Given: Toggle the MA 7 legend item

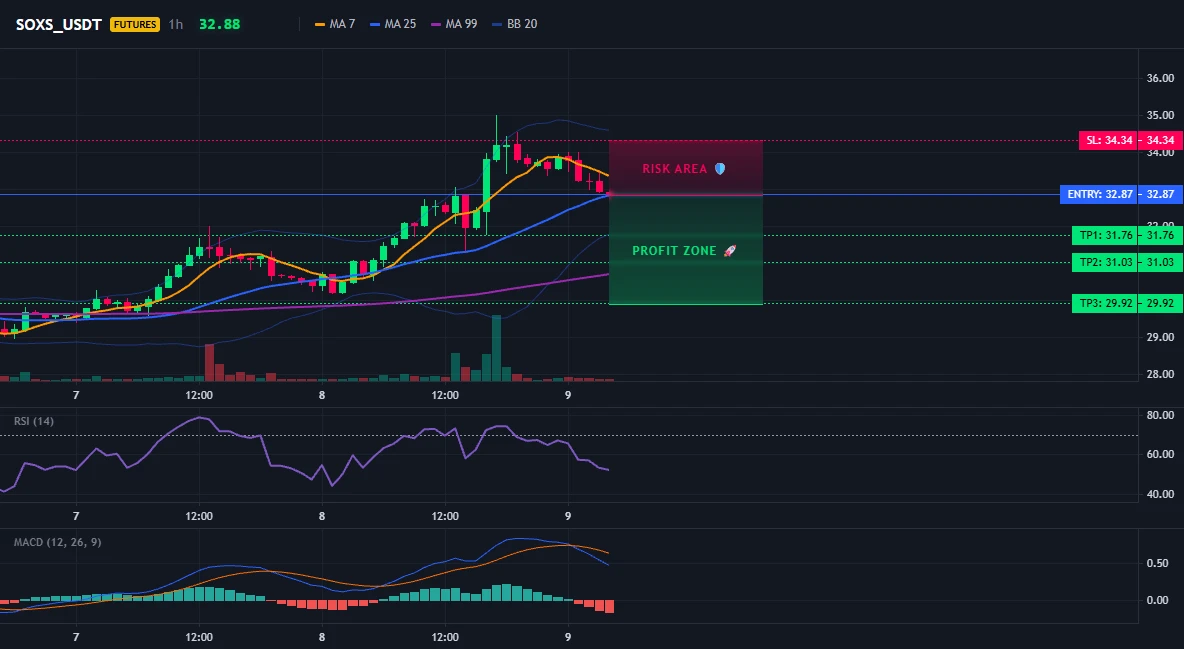Looking at the screenshot, I should coord(335,24).
